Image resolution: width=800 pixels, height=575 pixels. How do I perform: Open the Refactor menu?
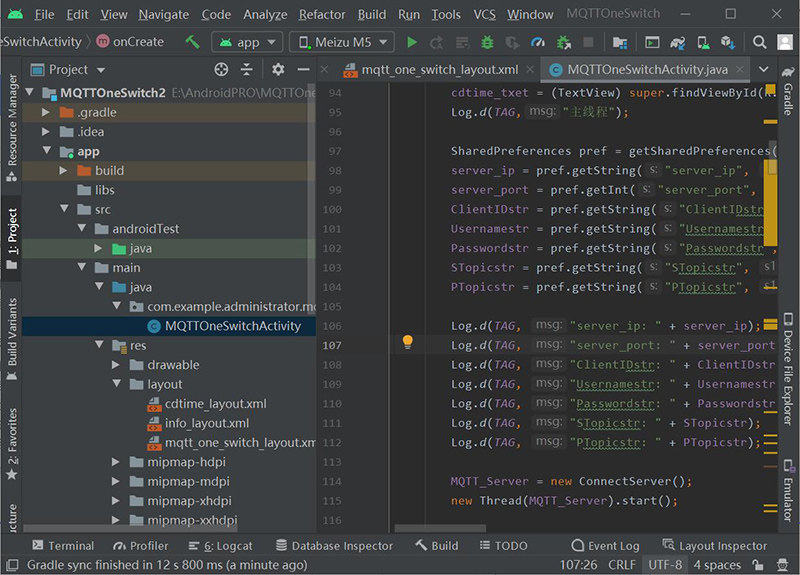pyautogui.click(x=322, y=15)
